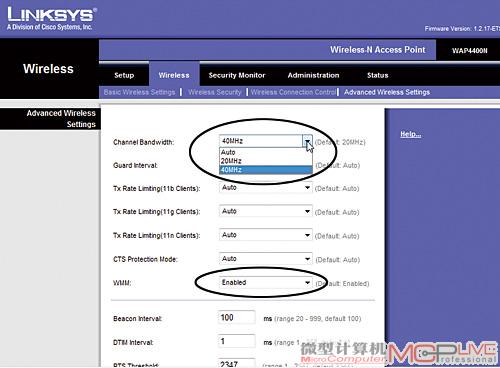The height and width of the screenshot is (368, 500).
Task: Click the Help link
Action: pos(410,134)
